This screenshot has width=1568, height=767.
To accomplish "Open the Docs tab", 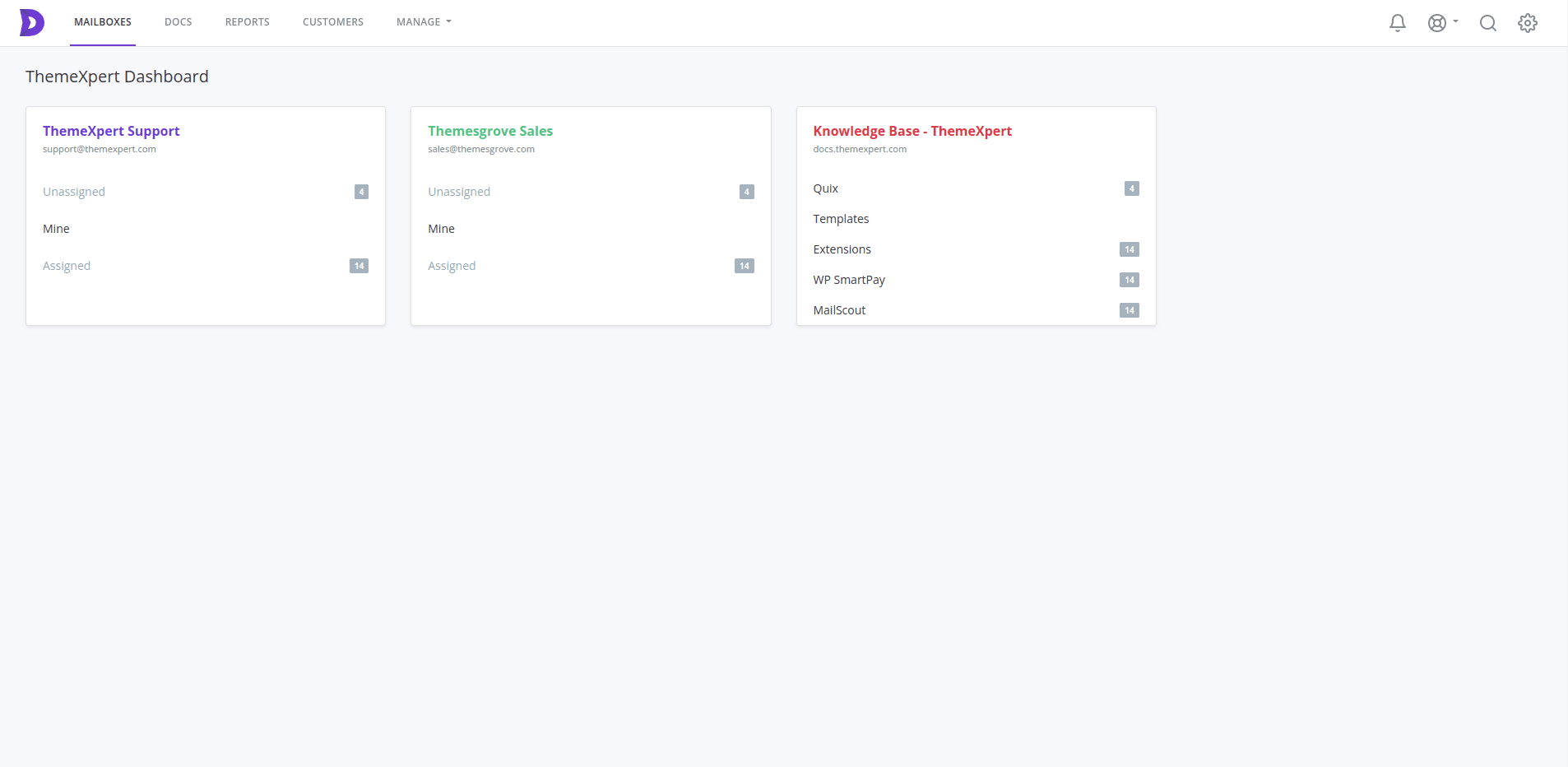I will (x=179, y=22).
